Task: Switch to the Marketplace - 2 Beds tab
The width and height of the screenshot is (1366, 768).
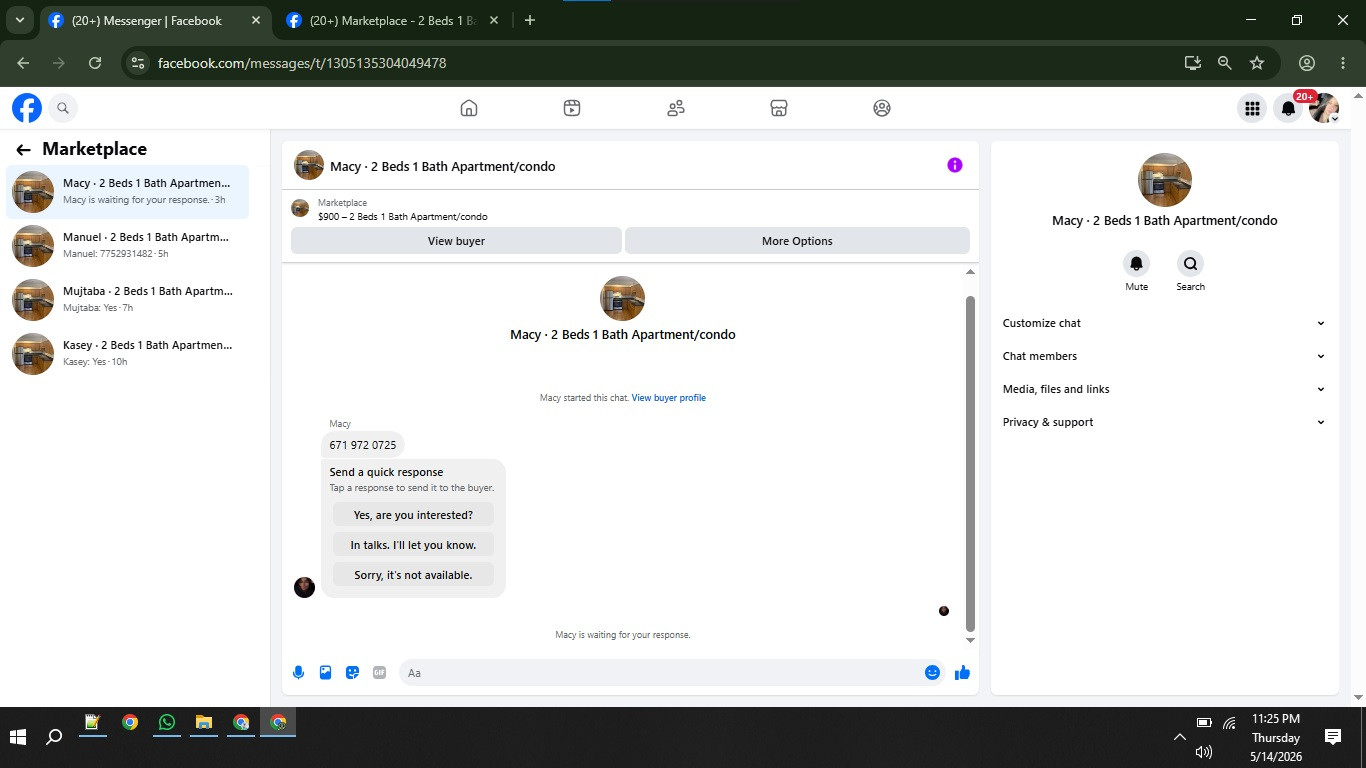Action: pyautogui.click(x=393, y=20)
